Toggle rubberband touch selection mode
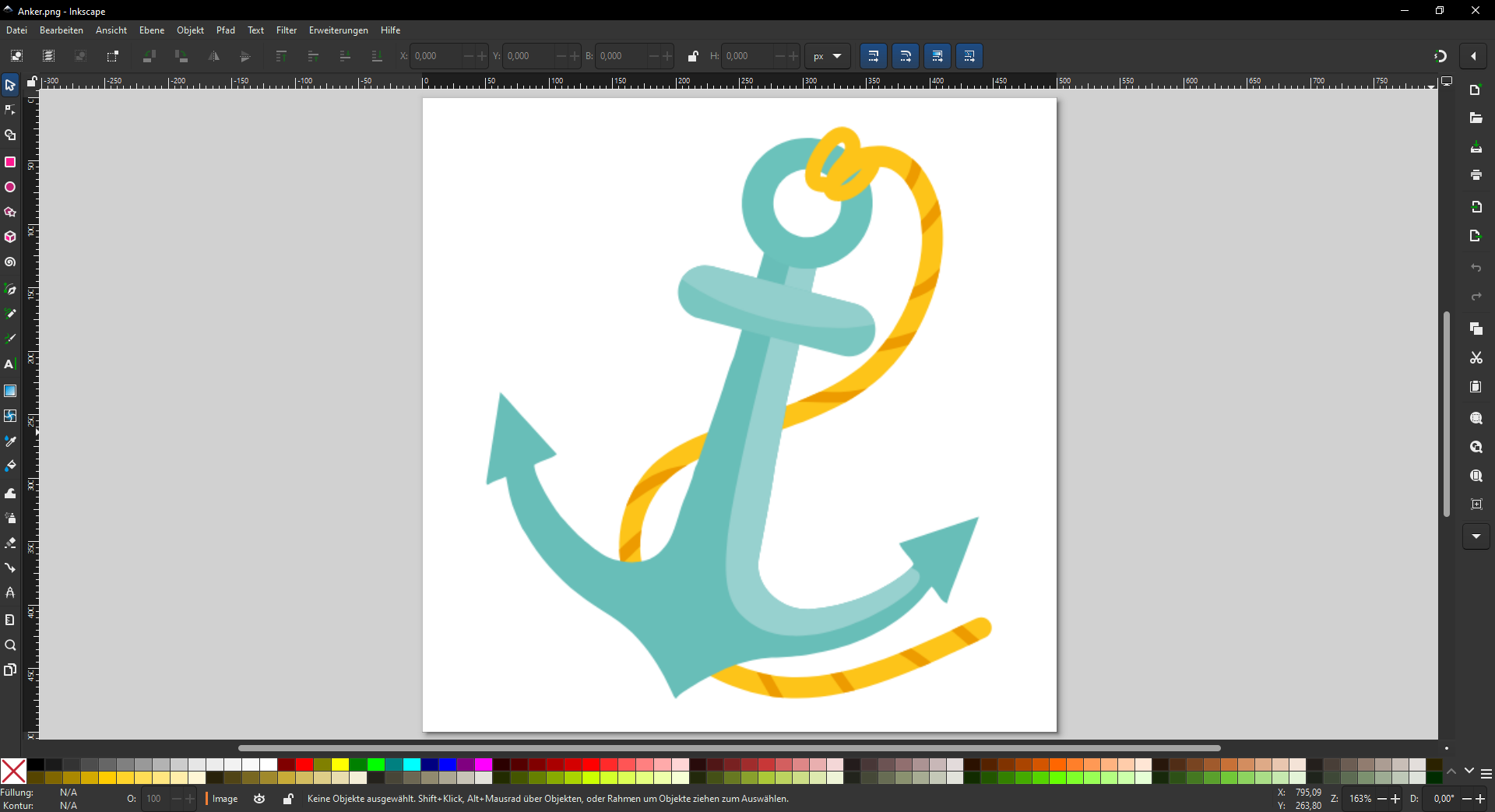This screenshot has height=812, width=1495. tap(113, 56)
